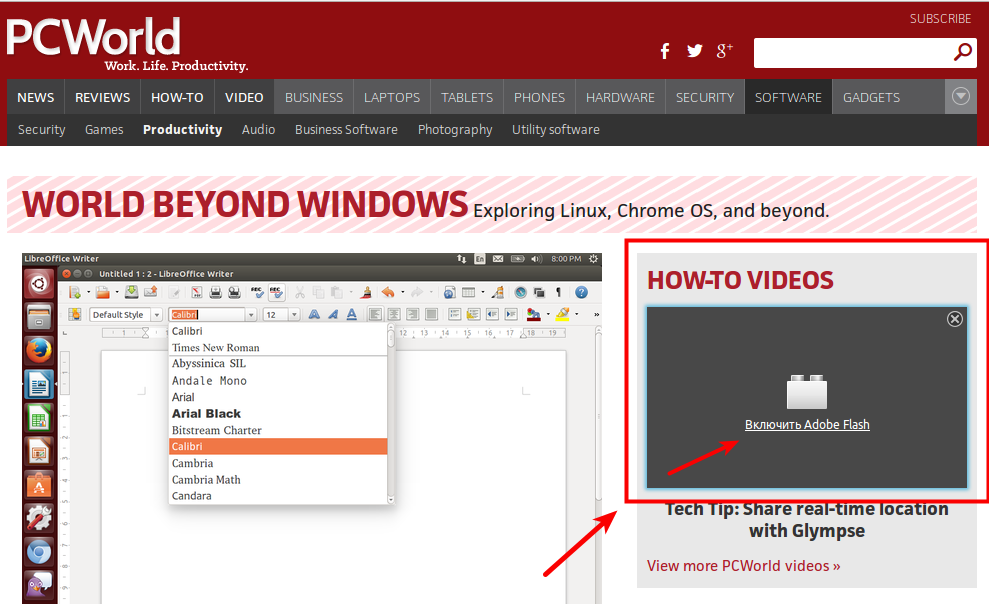
Task: Toggle Justified alignment paragraph button
Action: [x=431, y=314]
